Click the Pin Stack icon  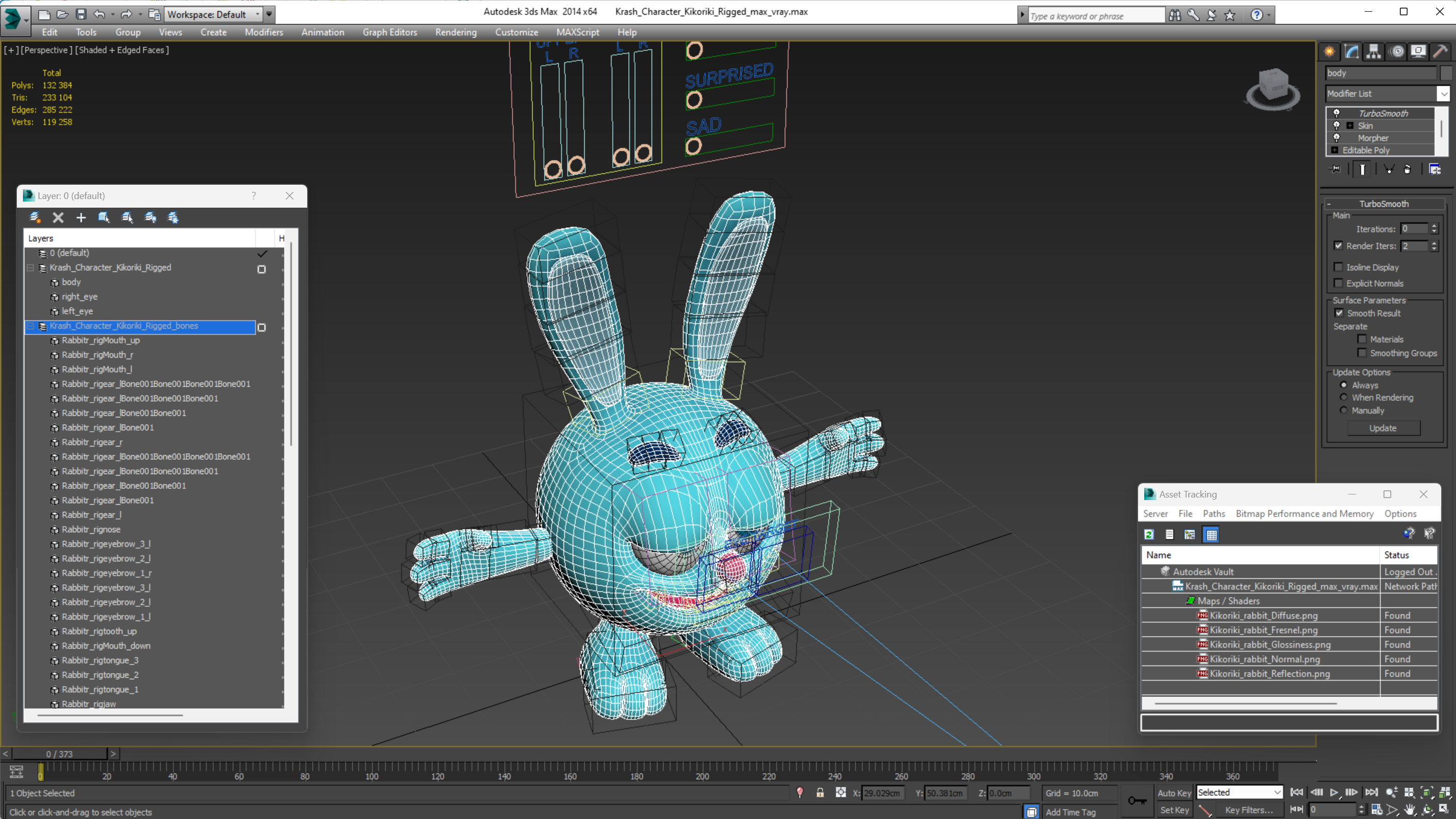1335,169
